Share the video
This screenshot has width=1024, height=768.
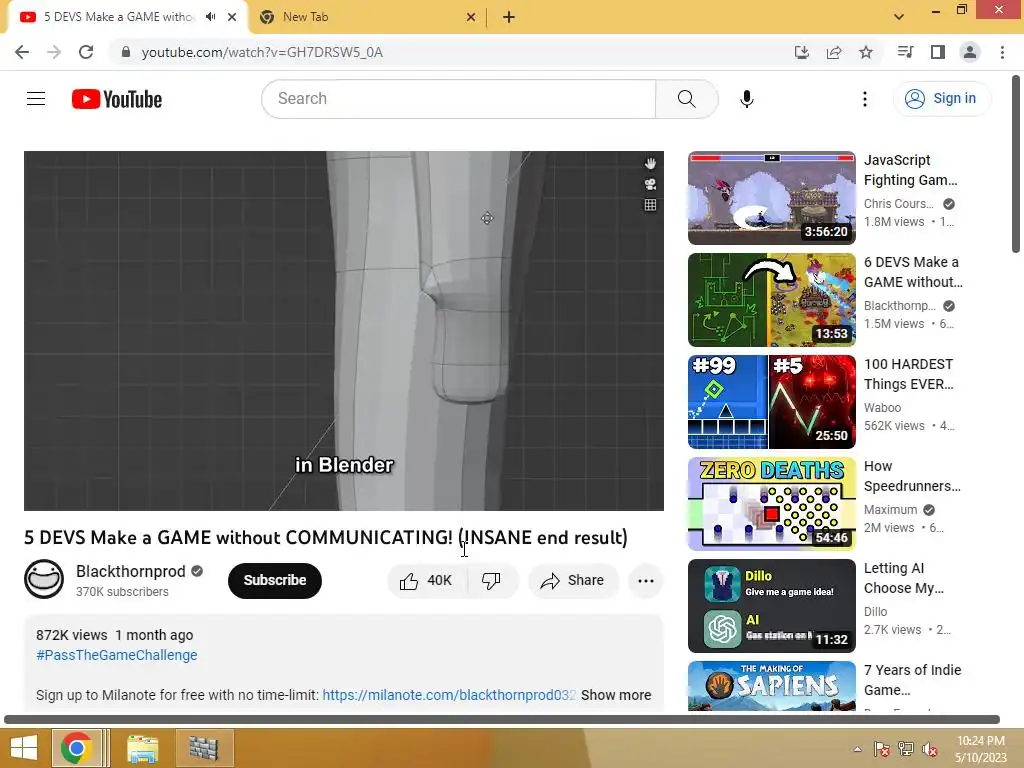pyautogui.click(x=573, y=580)
